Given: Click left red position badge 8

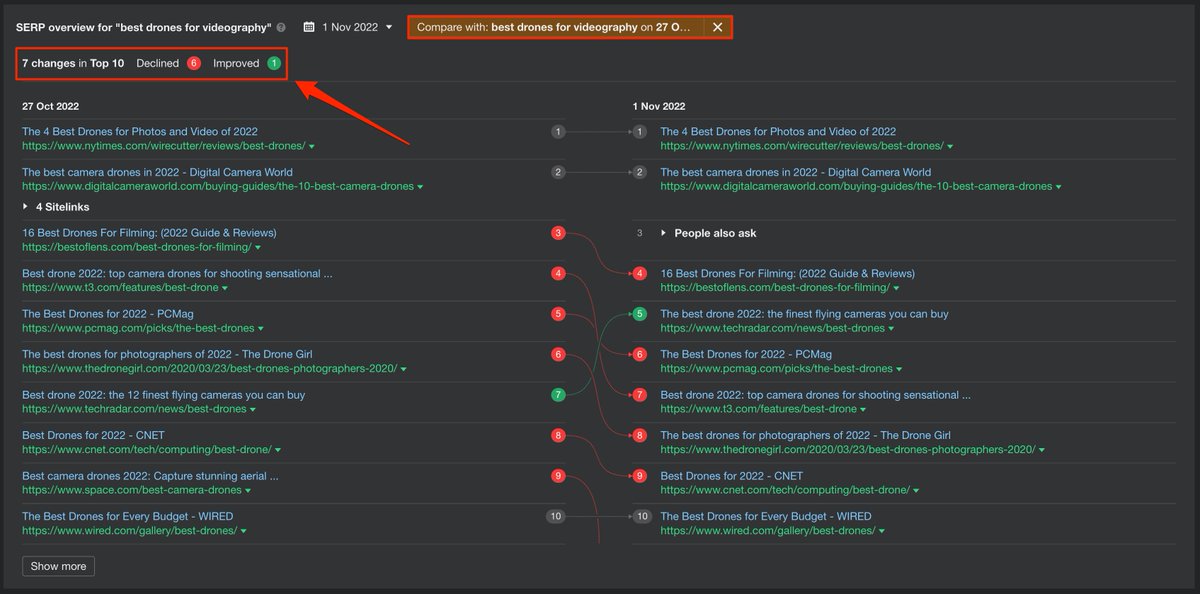Looking at the screenshot, I should pyautogui.click(x=558, y=435).
